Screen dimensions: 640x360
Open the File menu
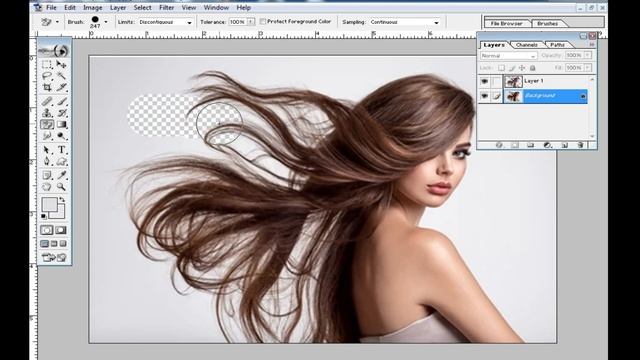51,7
